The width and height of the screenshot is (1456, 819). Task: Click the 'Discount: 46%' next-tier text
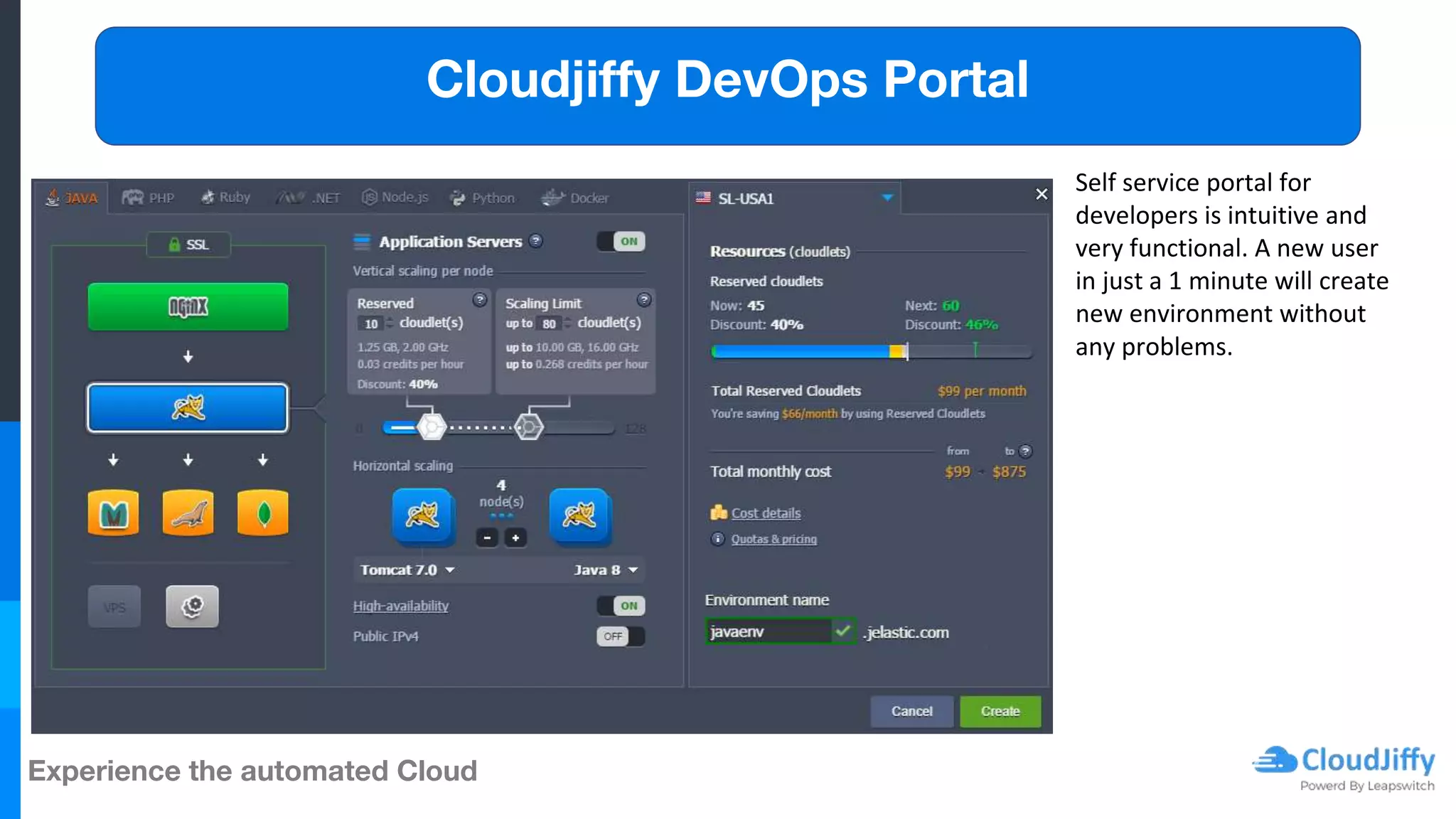pyautogui.click(x=951, y=325)
